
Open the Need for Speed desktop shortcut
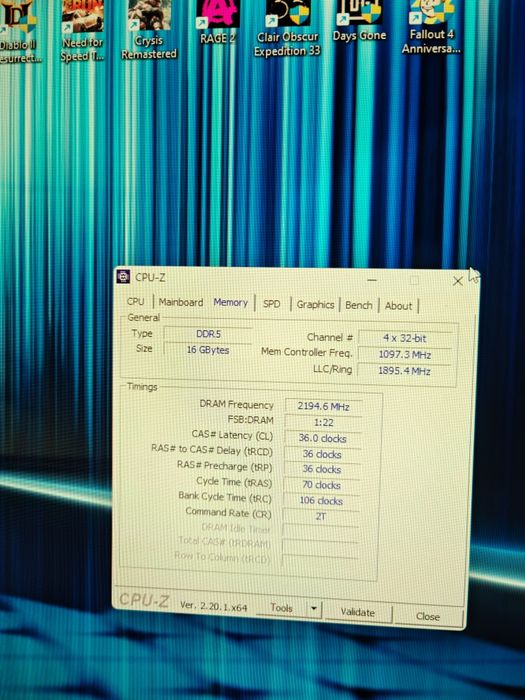(83, 30)
